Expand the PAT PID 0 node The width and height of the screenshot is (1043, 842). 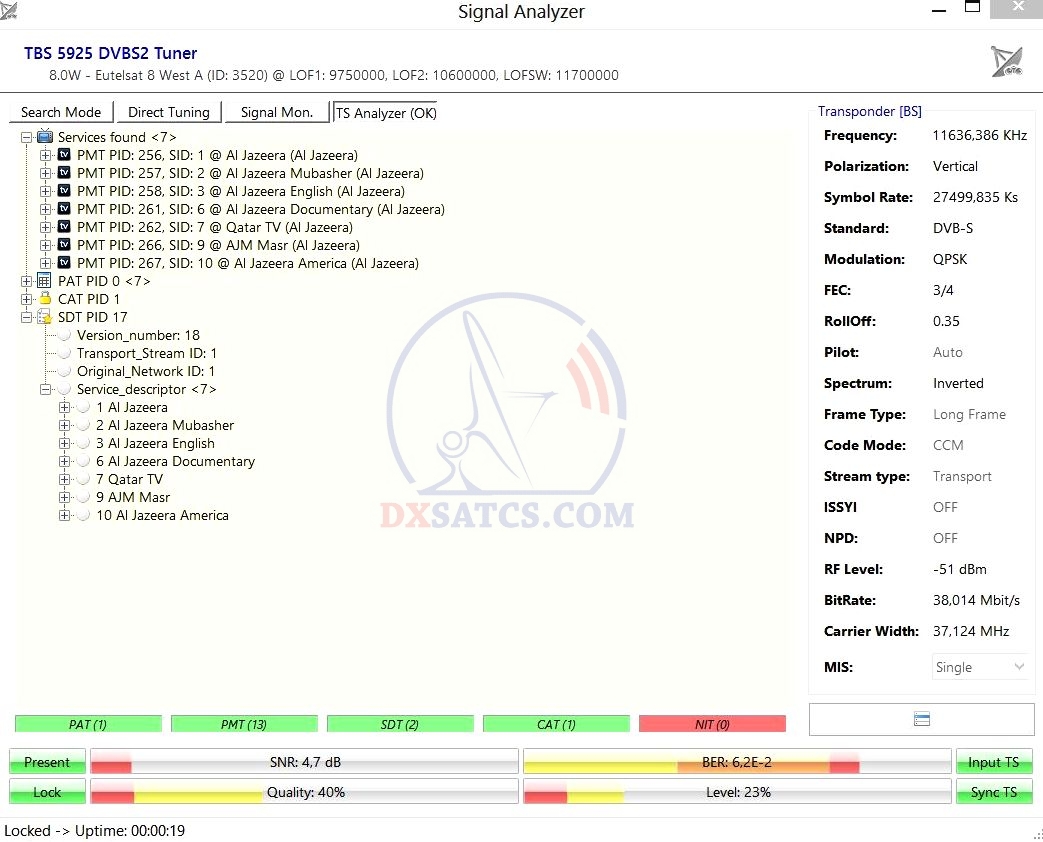point(27,281)
